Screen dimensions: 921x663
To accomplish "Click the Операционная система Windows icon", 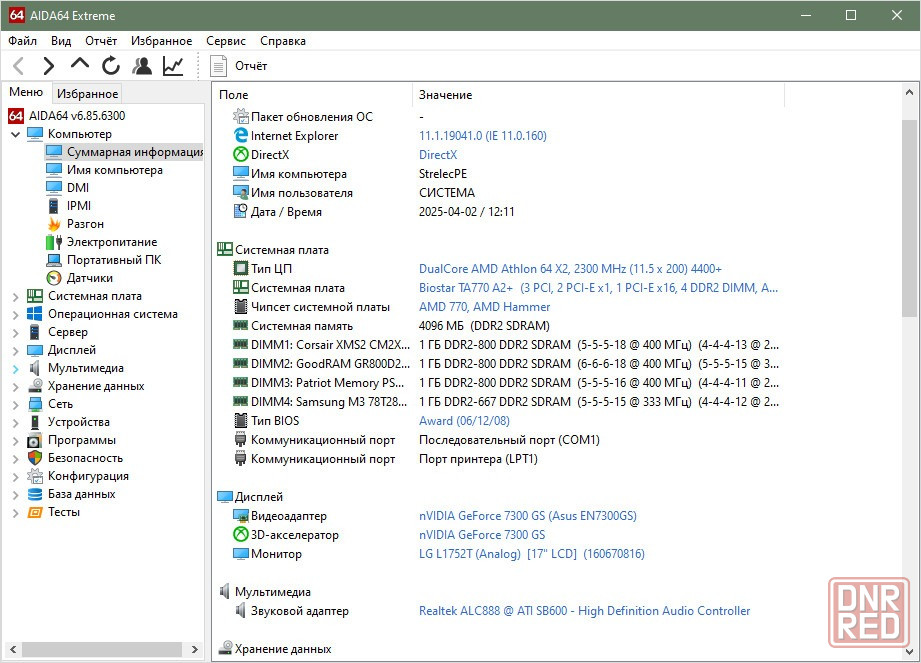I will coord(35,314).
